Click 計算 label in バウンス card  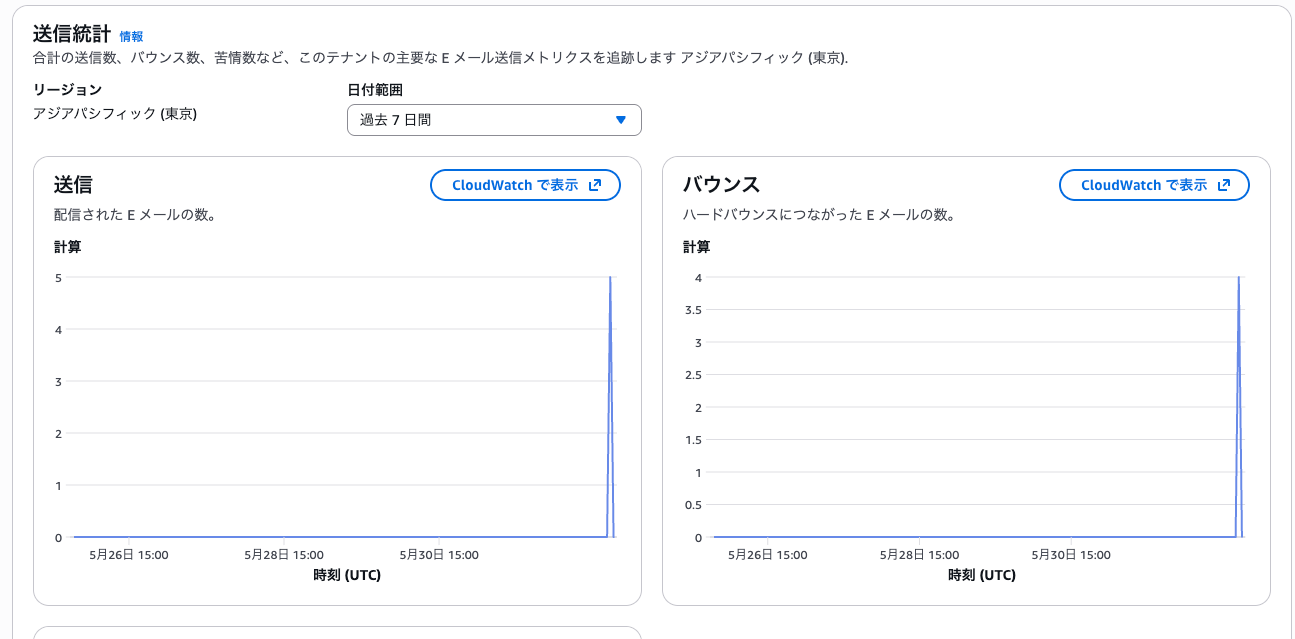[x=697, y=247]
